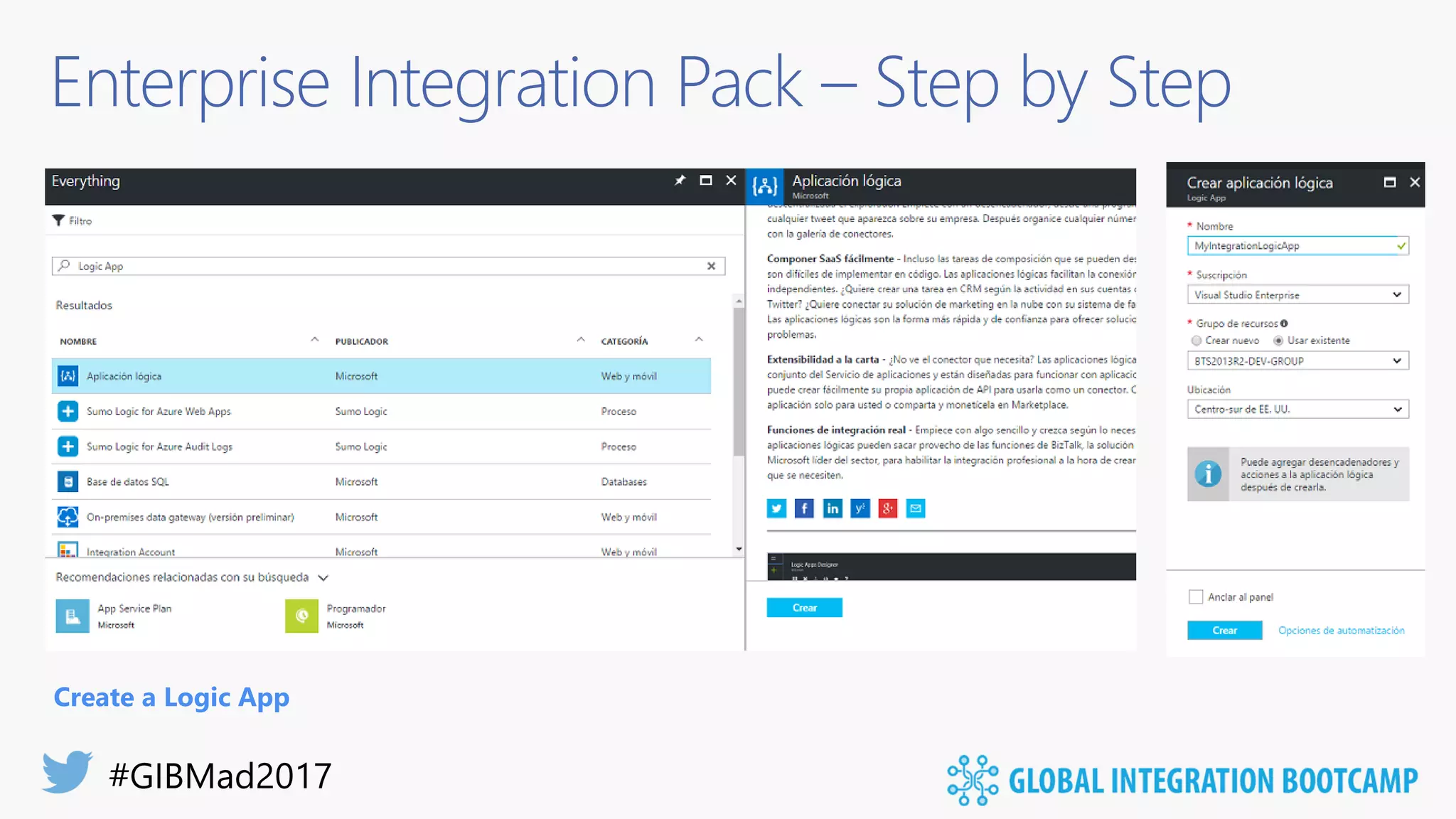Image resolution: width=1456 pixels, height=819 pixels.
Task: Open Logic Apps Designer preview thumbnail
Action: click(951, 567)
